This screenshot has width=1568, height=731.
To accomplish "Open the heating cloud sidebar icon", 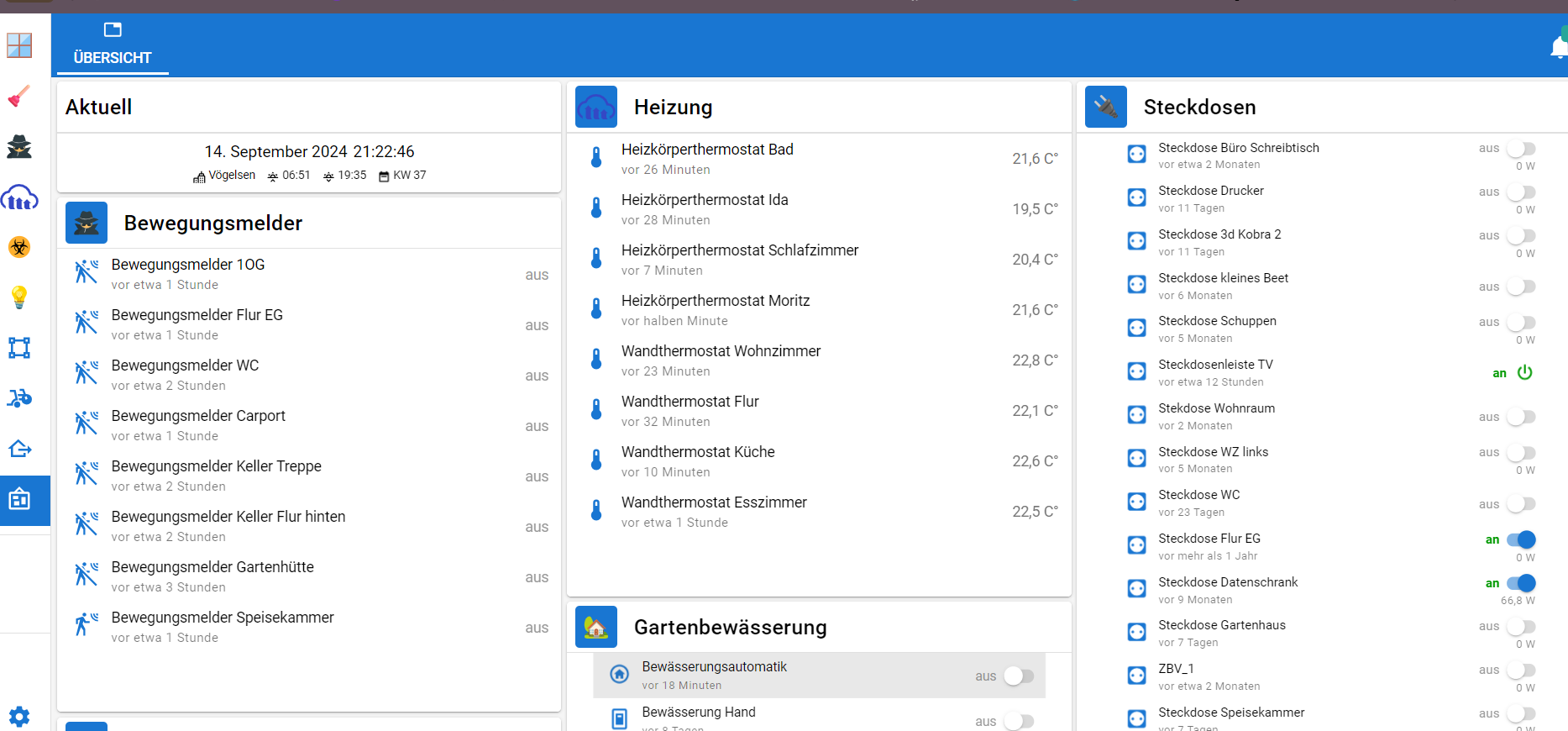I will point(19,197).
